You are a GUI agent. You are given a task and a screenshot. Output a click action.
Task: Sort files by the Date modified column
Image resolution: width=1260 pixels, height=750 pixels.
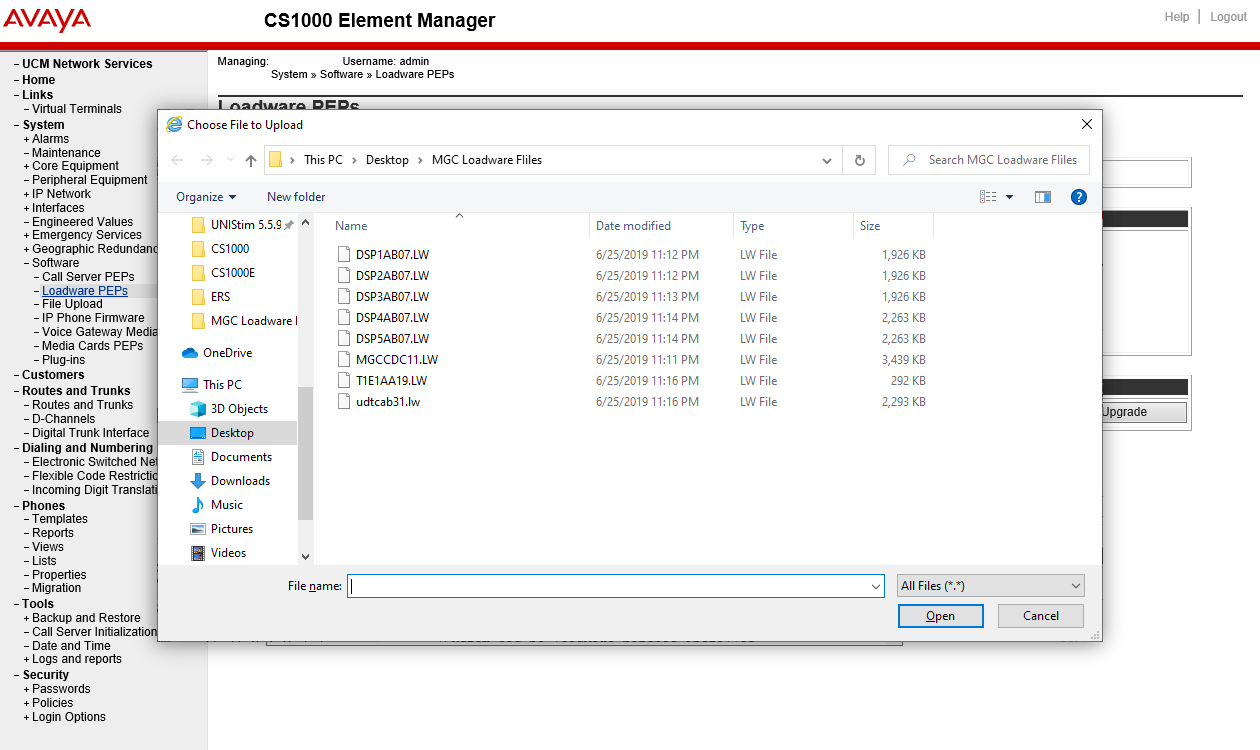tap(633, 226)
